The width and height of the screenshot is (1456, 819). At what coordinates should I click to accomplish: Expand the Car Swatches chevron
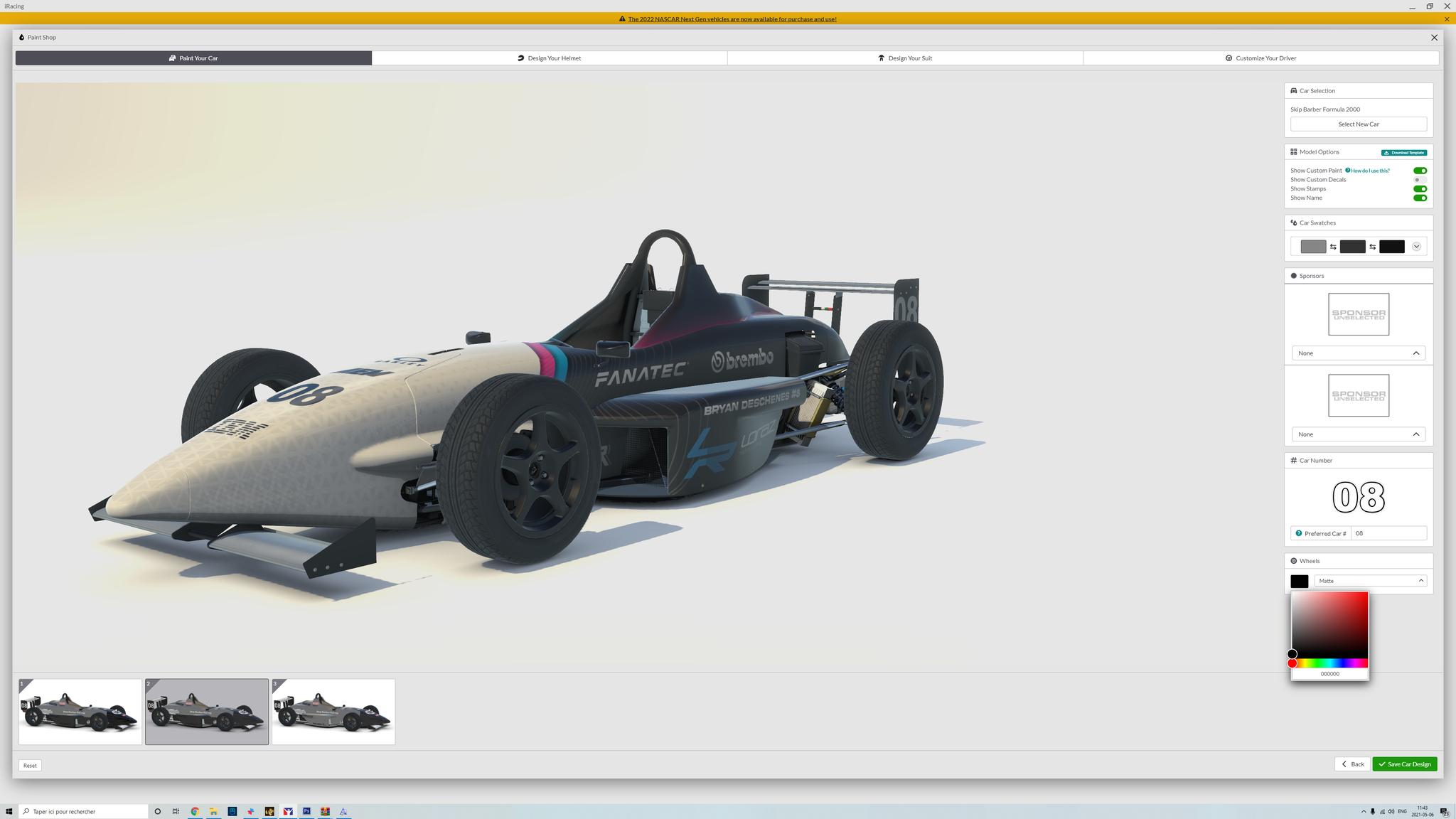click(x=1417, y=246)
